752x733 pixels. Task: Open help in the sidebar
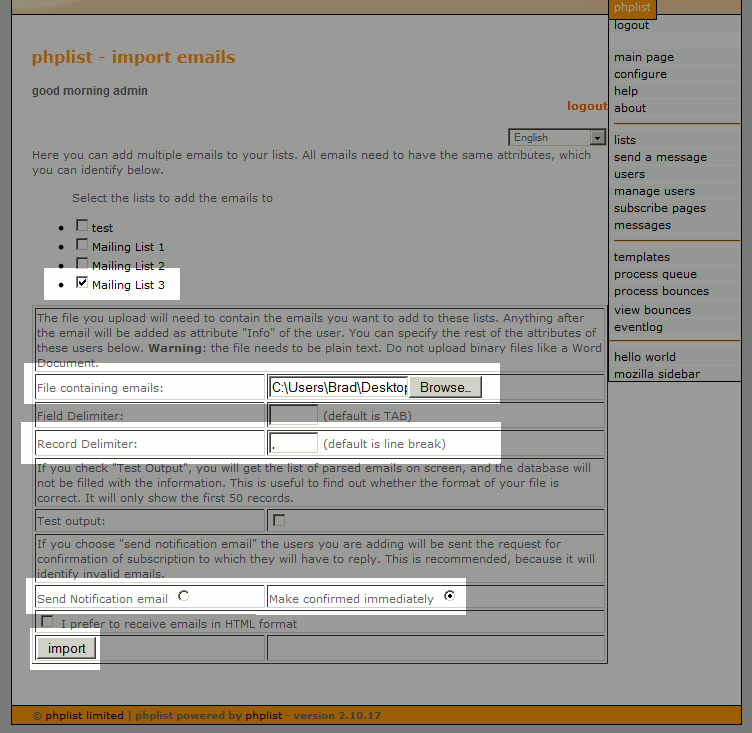(626, 91)
